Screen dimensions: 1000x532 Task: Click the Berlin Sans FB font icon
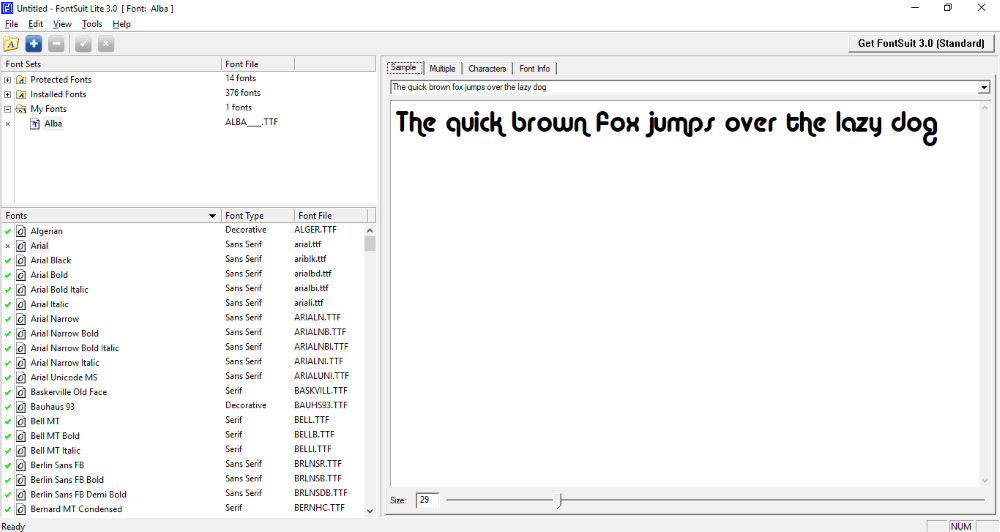click(x=21, y=465)
